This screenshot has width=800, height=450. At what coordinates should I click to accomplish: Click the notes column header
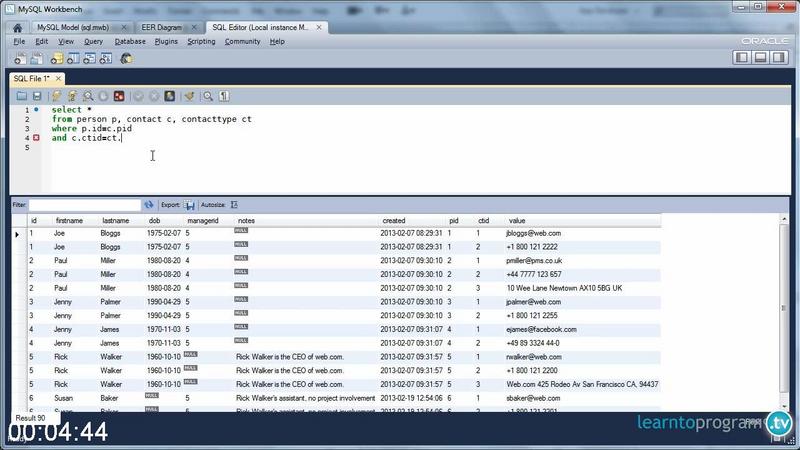pyautogui.click(x=246, y=221)
